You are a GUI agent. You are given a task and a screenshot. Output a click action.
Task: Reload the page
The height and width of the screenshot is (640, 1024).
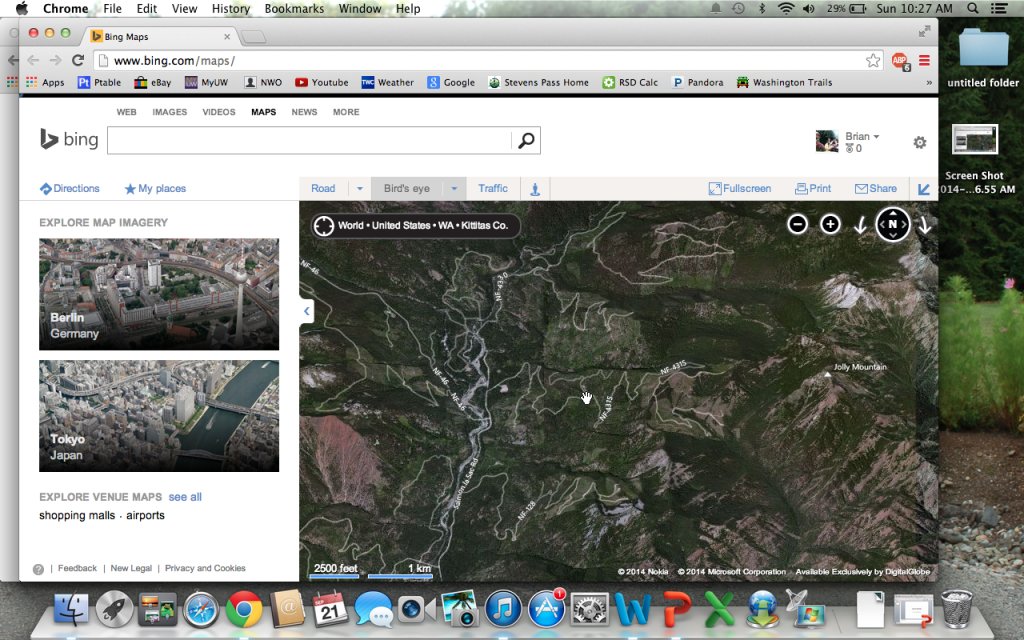pos(78,61)
